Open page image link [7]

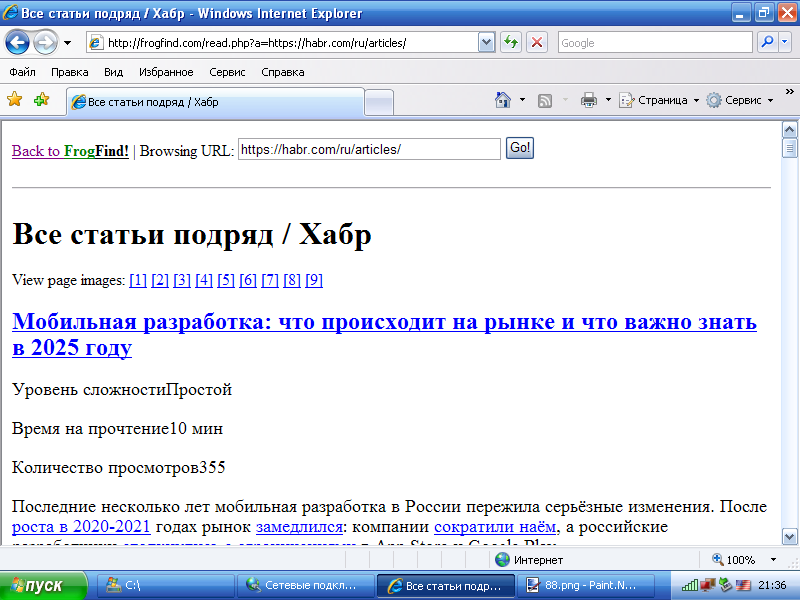pyautogui.click(x=270, y=280)
